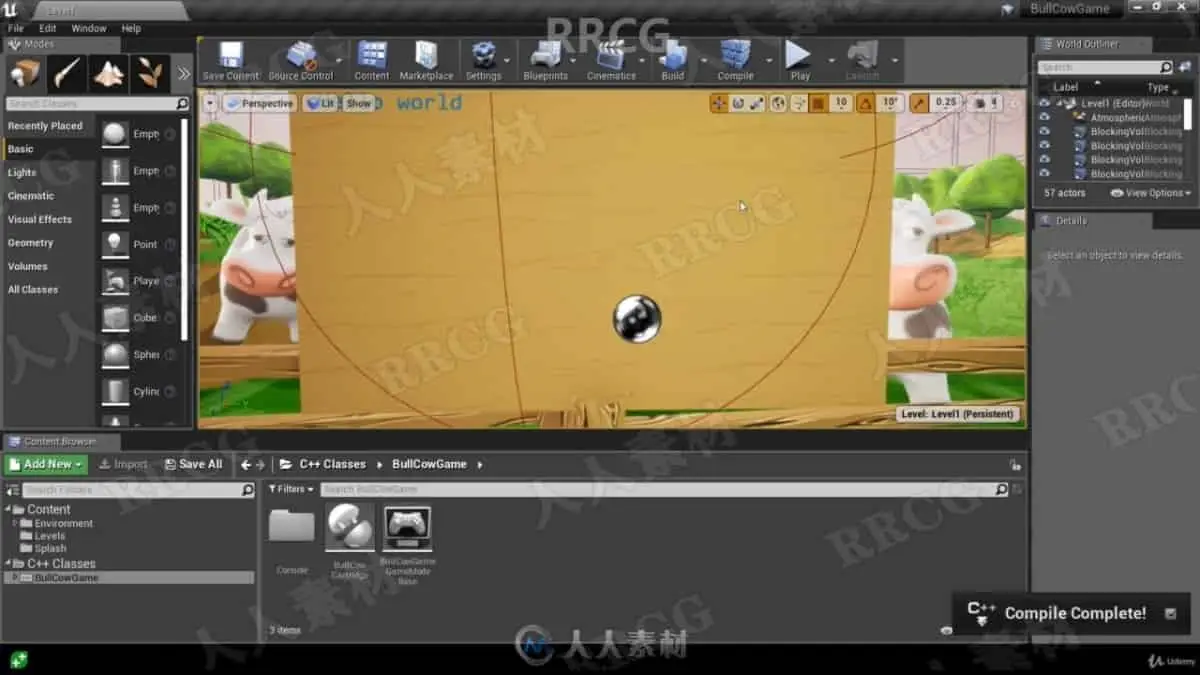Open the File menu
The width and height of the screenshot is (1200, 675).
click(x=16, y=29)
